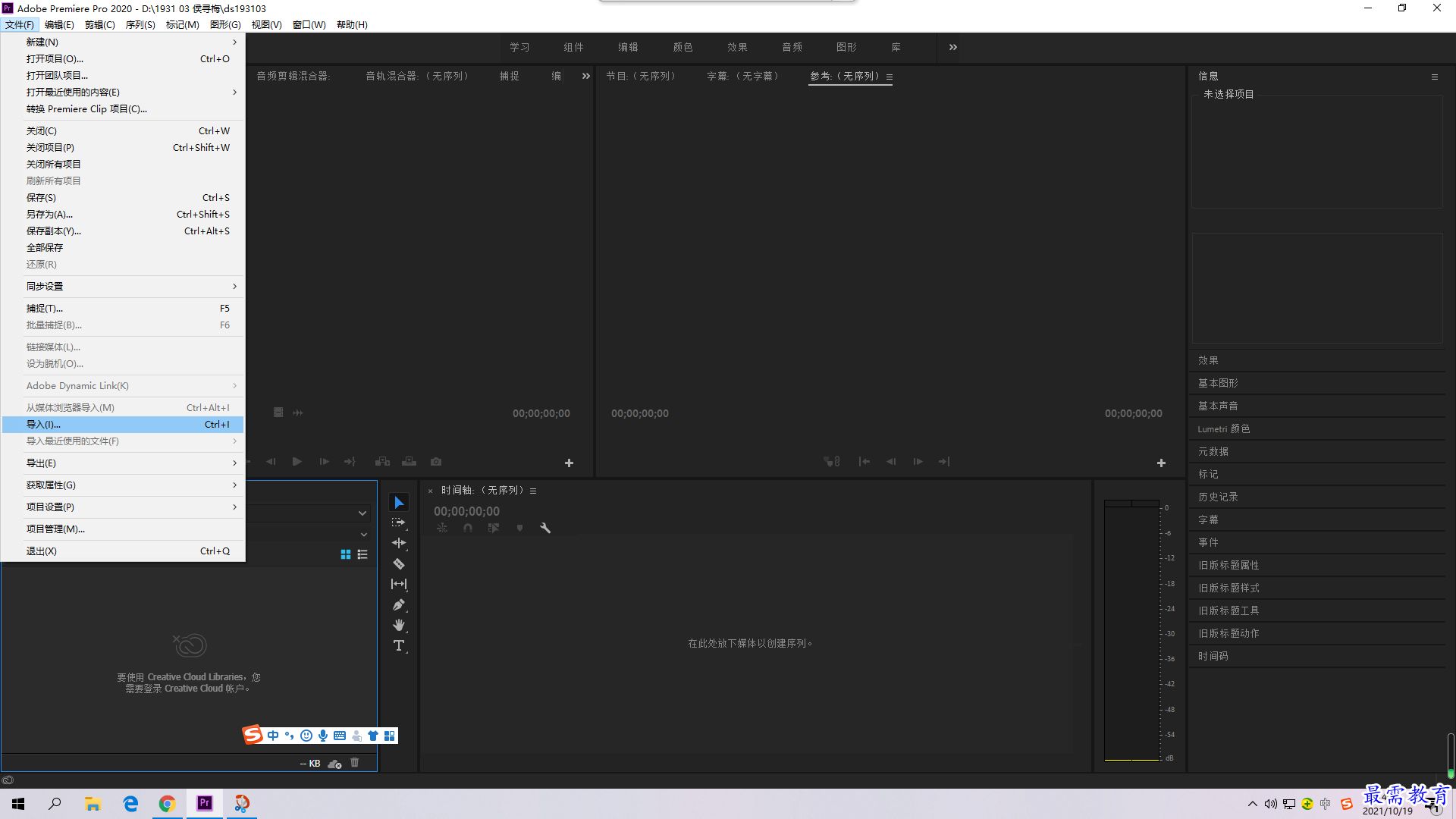Image resolution: width=1456 pixels, height=819 pixels.
Task: Switch to Learning (学习) workspace
Action: (519, 47)
